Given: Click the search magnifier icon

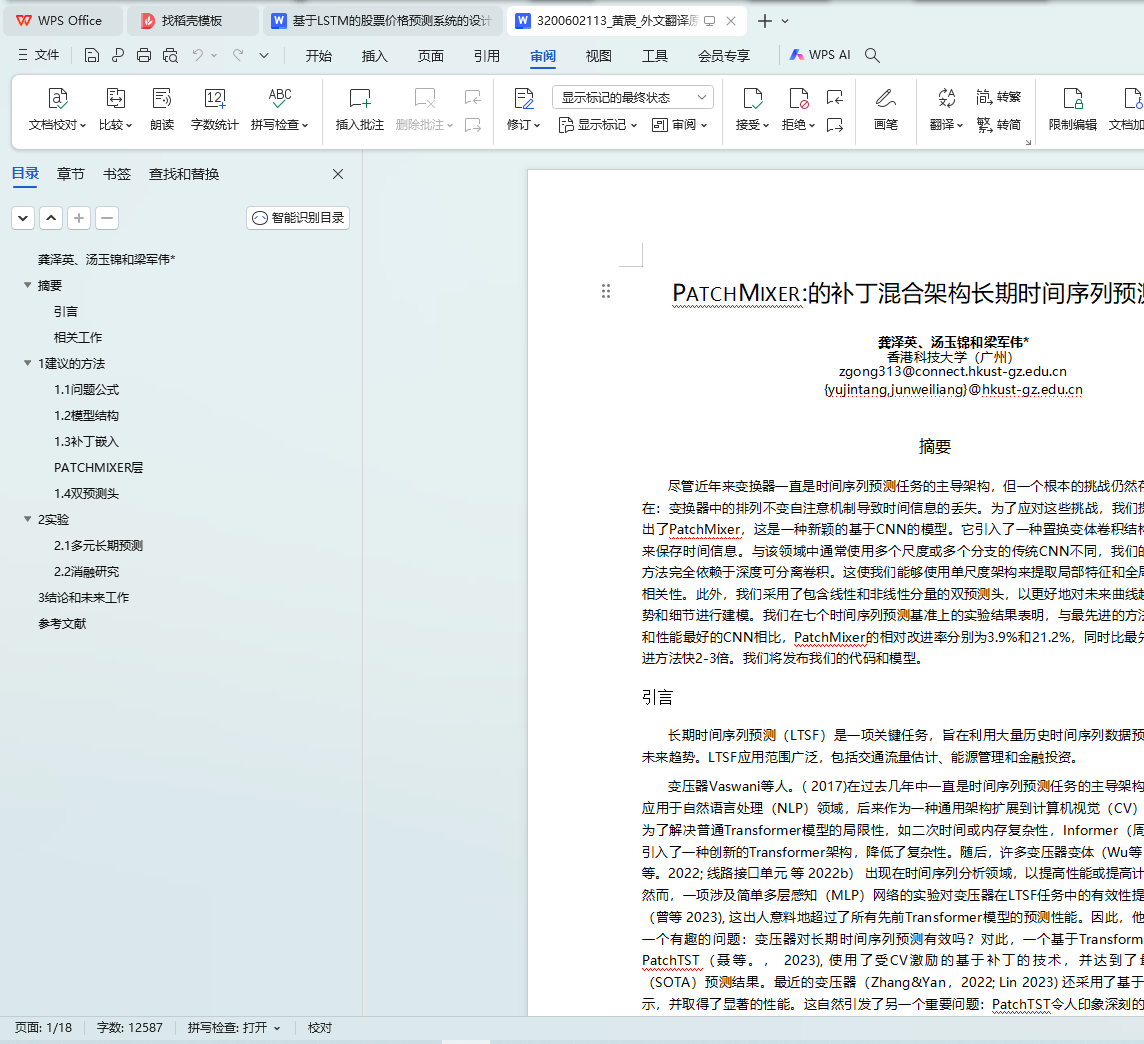Looking at the screenshot, I should click(x=872, y=55).
